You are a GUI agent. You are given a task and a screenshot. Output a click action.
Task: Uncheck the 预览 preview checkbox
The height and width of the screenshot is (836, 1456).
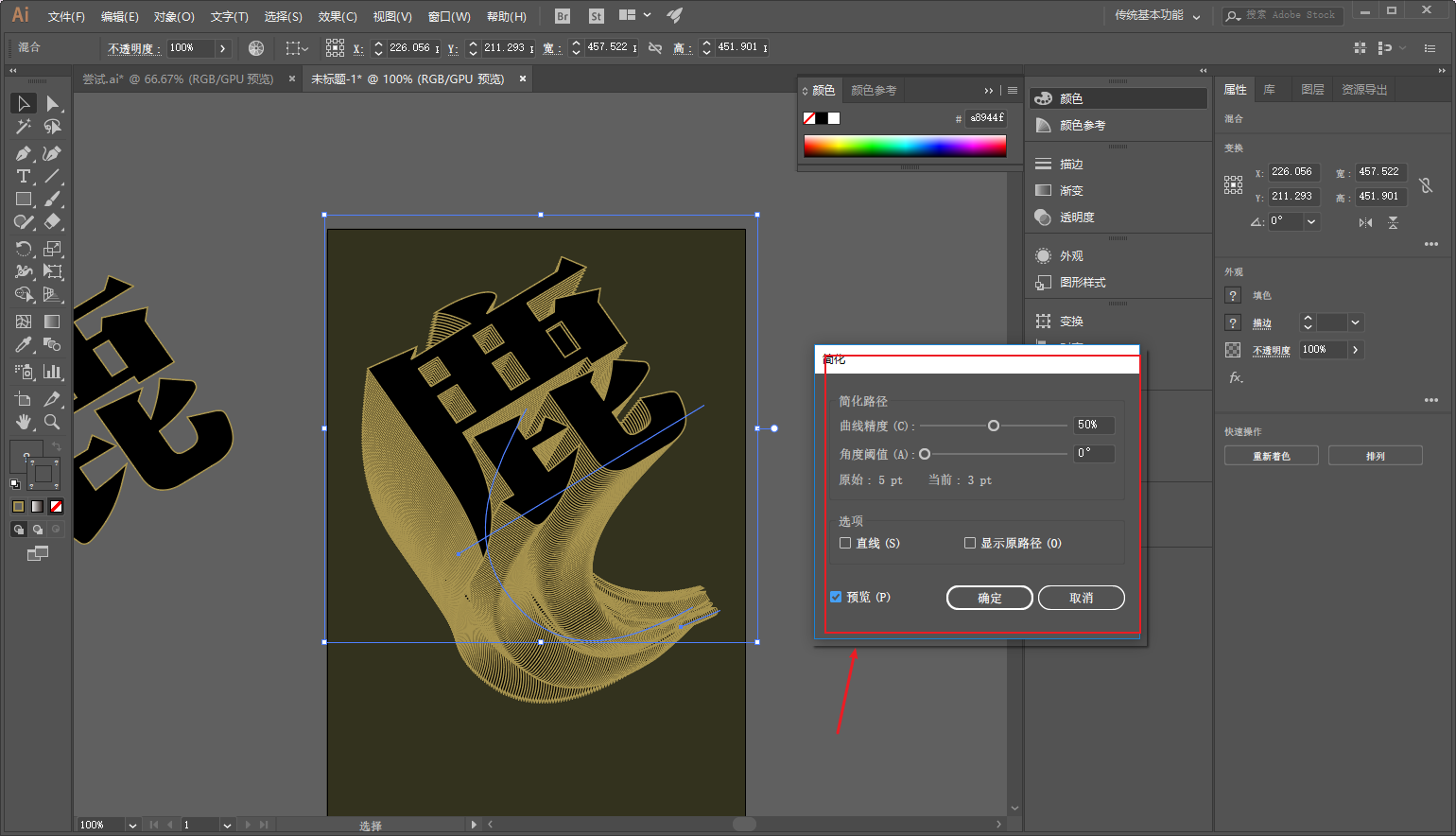click(x=836, y=597)
